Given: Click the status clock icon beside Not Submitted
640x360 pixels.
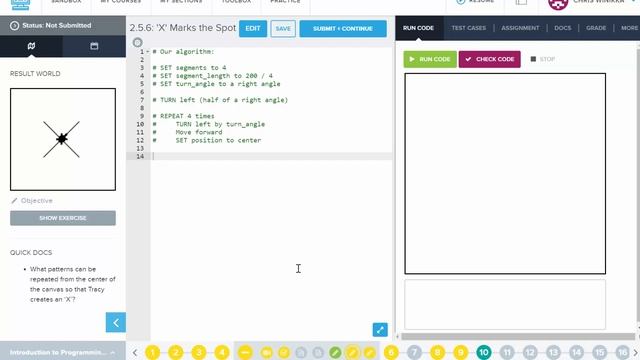Looking at the screenshot, I should tap(14, 25).
